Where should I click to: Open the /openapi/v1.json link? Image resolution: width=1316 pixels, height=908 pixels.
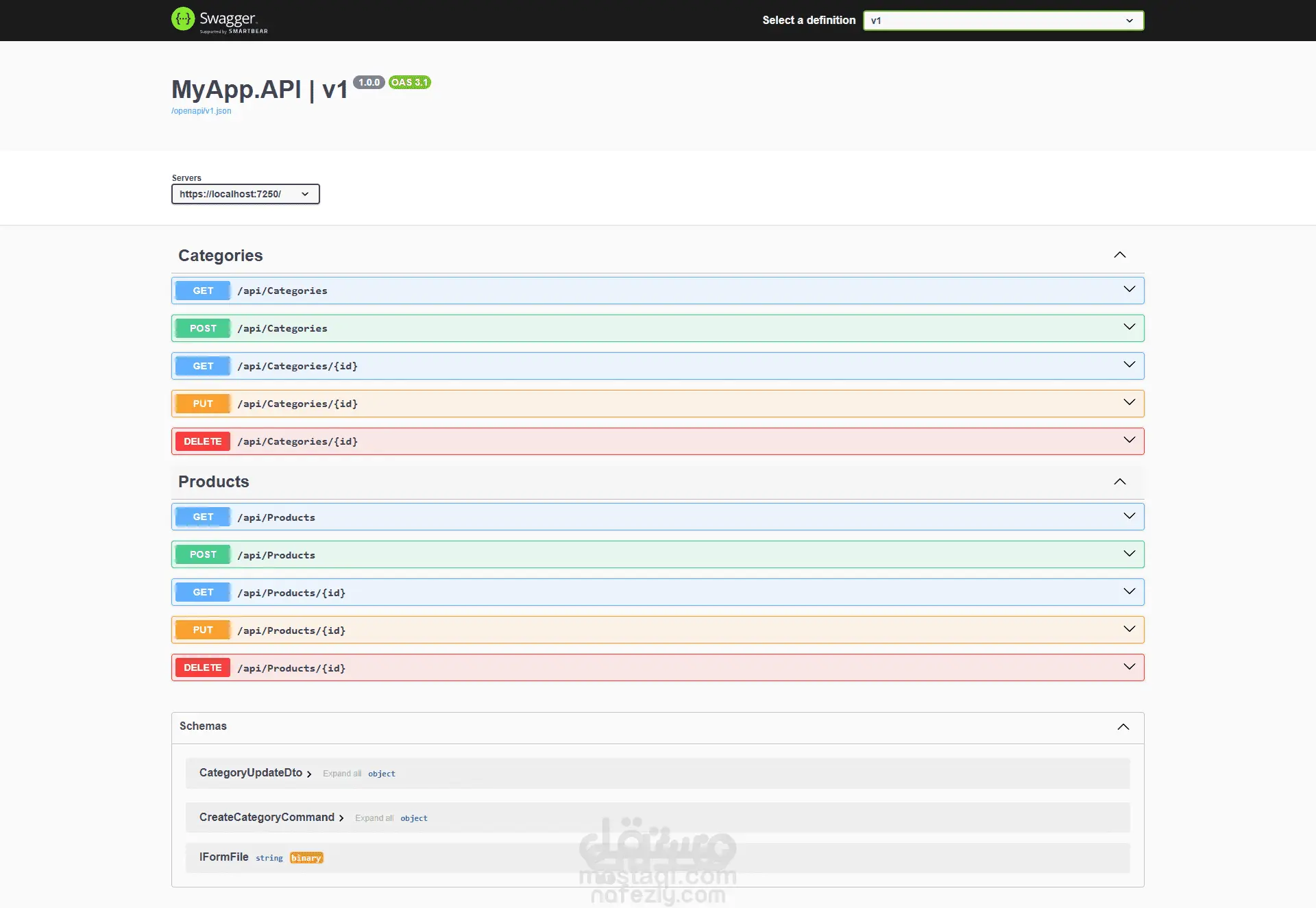[202, 111]
